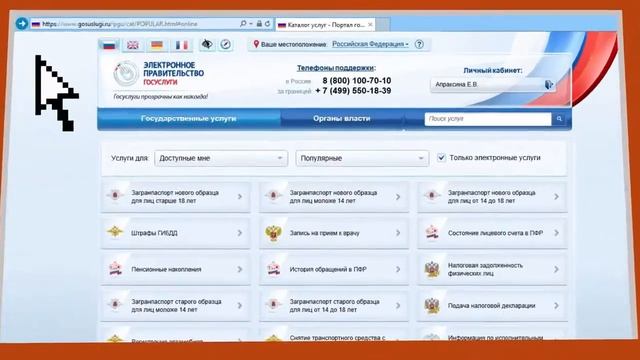640x360 pixels.
Task: Click the logout icon in Личный кабинет
Action: click(549, 84)
